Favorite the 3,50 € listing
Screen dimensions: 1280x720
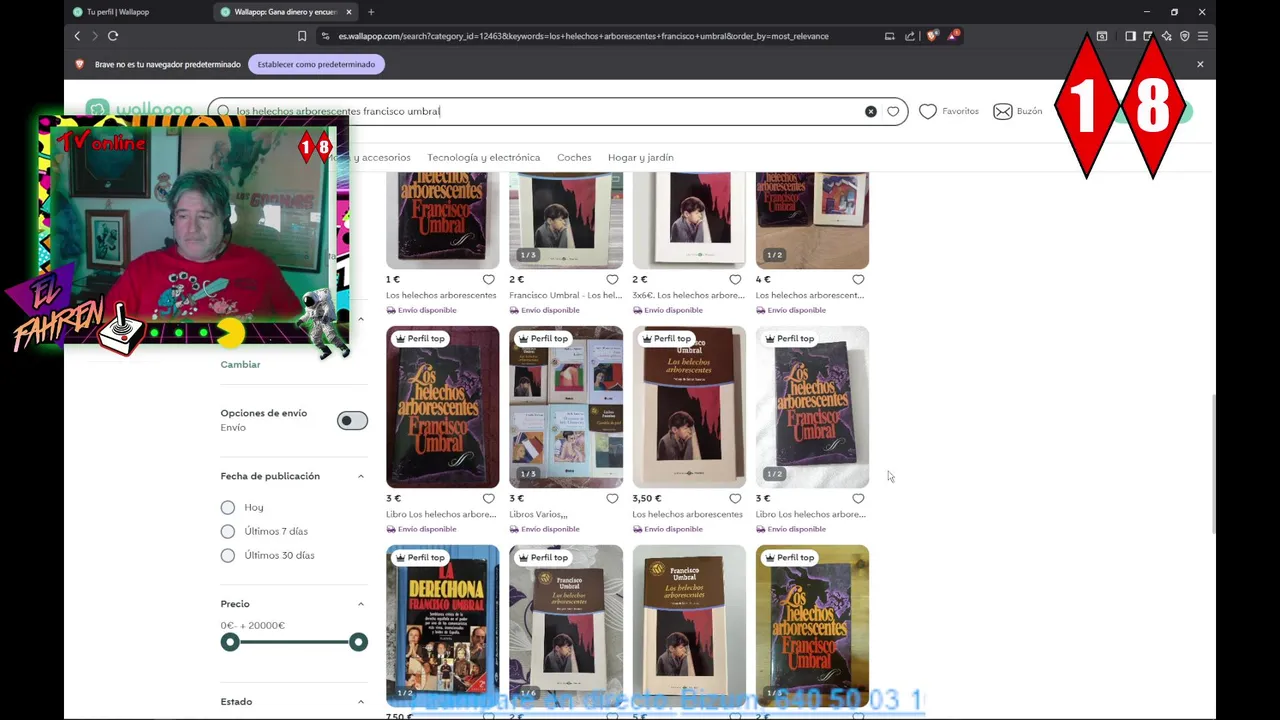735,498
